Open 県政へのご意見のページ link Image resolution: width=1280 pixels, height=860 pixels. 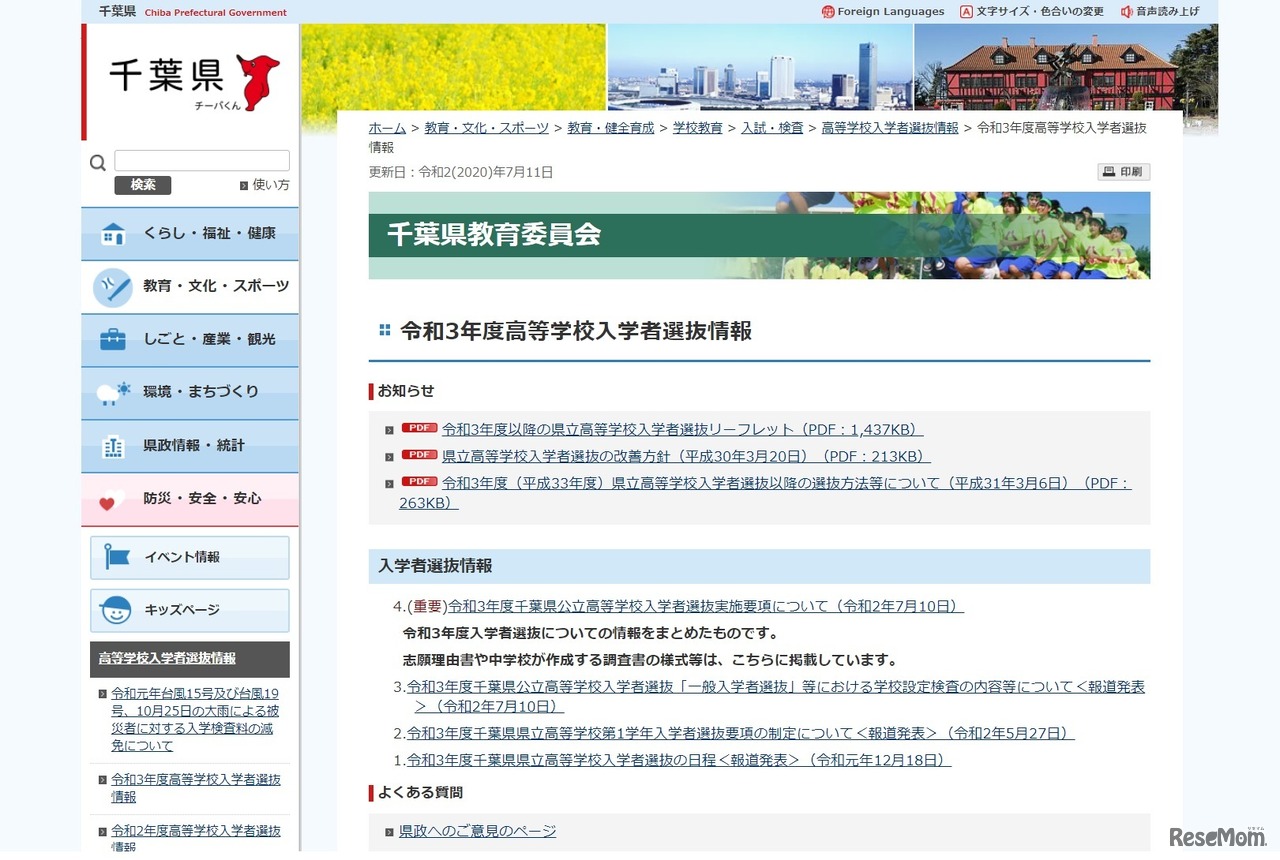pos(477,831)
